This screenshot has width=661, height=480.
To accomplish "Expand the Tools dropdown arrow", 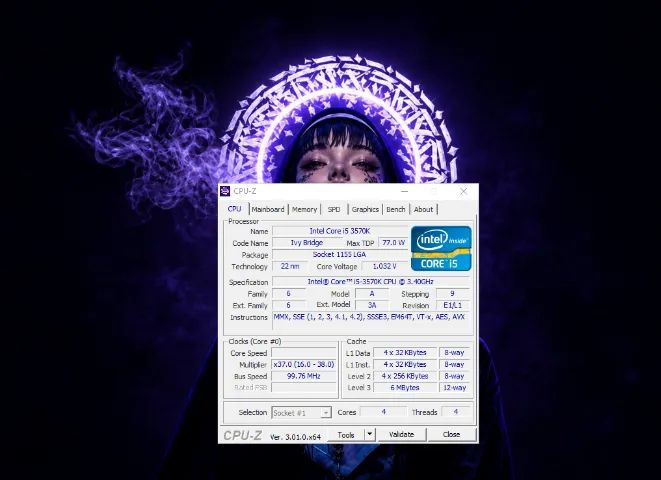I will pyautogui.click(x=370, y=434).
